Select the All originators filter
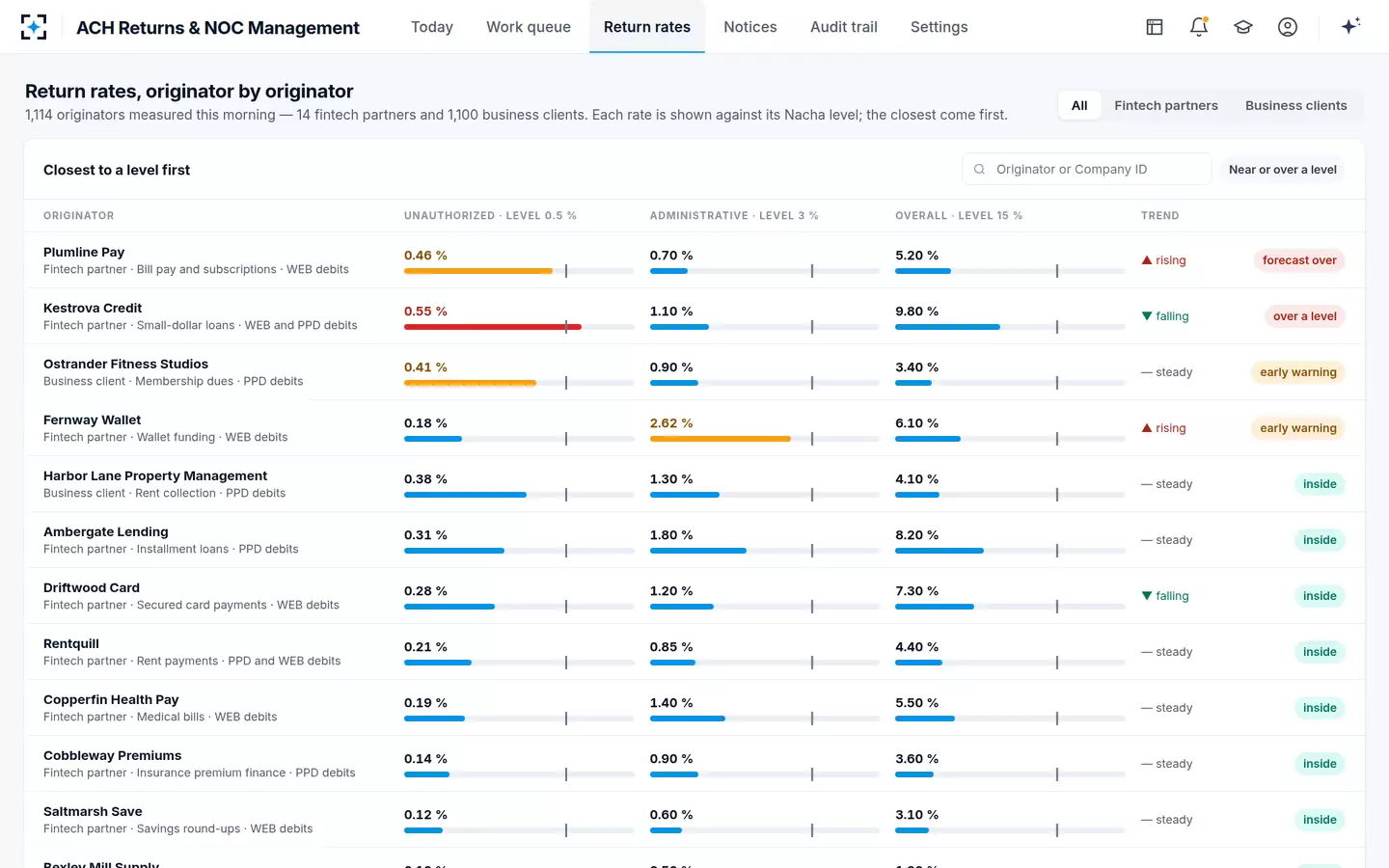The image size is (1389, 868). 1079,105
